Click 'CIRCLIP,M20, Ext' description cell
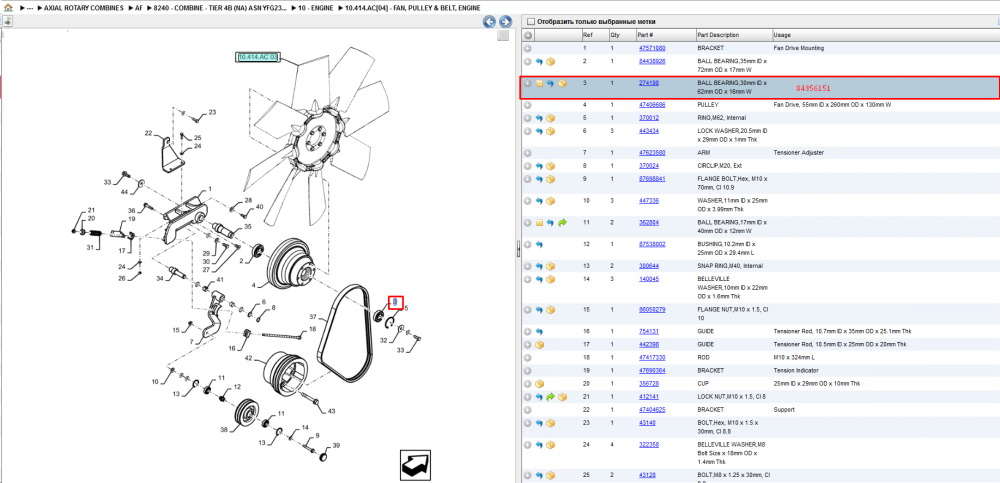Screen dimensions: 1000x483 point(723,166)
